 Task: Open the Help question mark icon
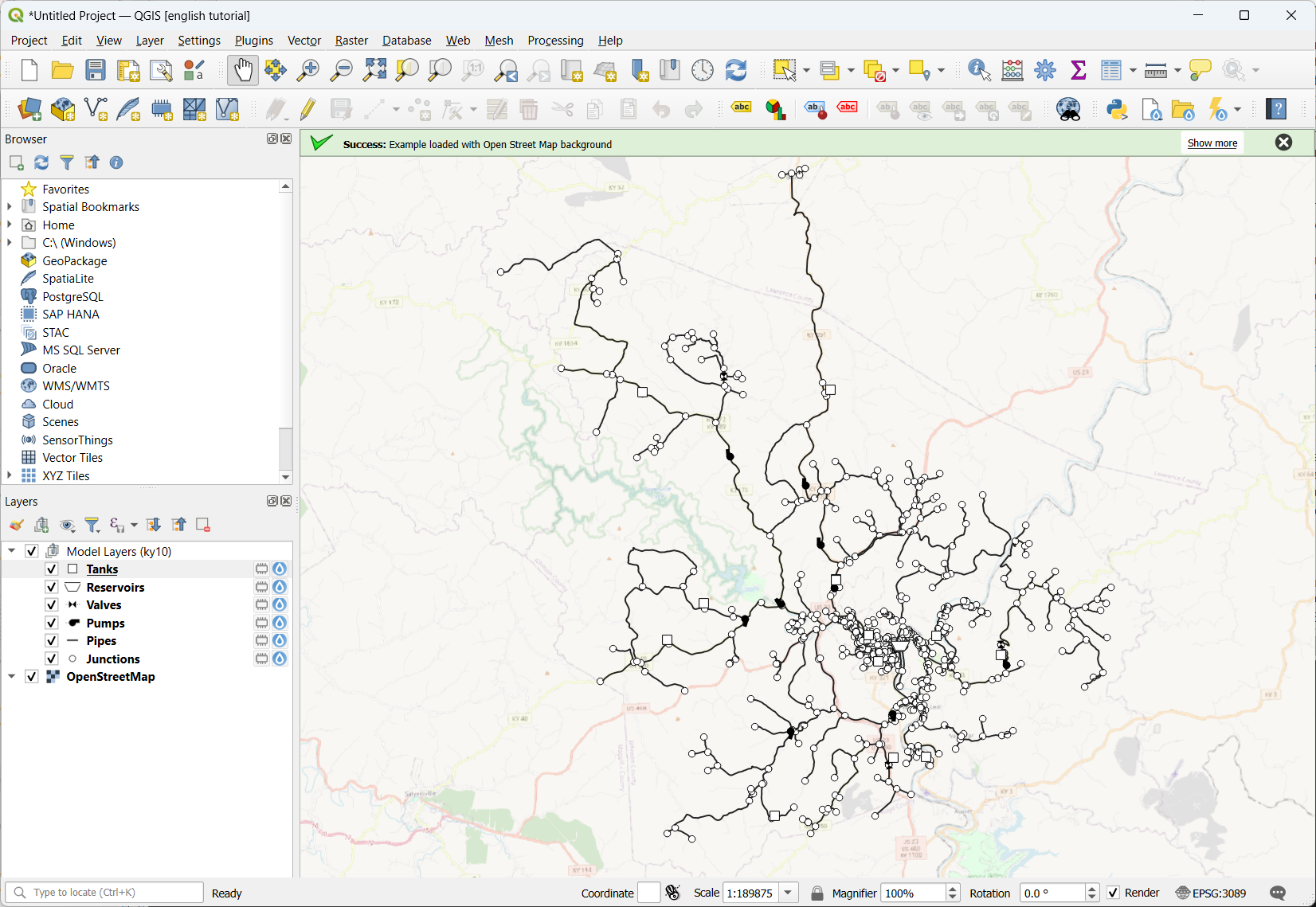click(1276, 109)
